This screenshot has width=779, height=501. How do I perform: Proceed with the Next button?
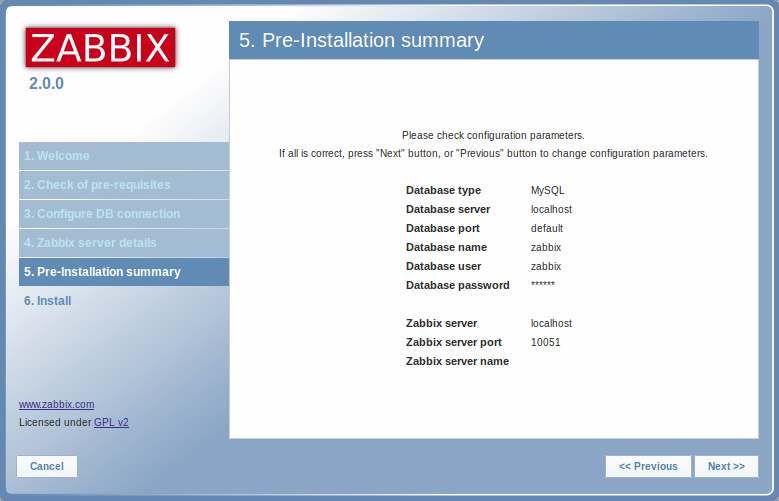726,466
